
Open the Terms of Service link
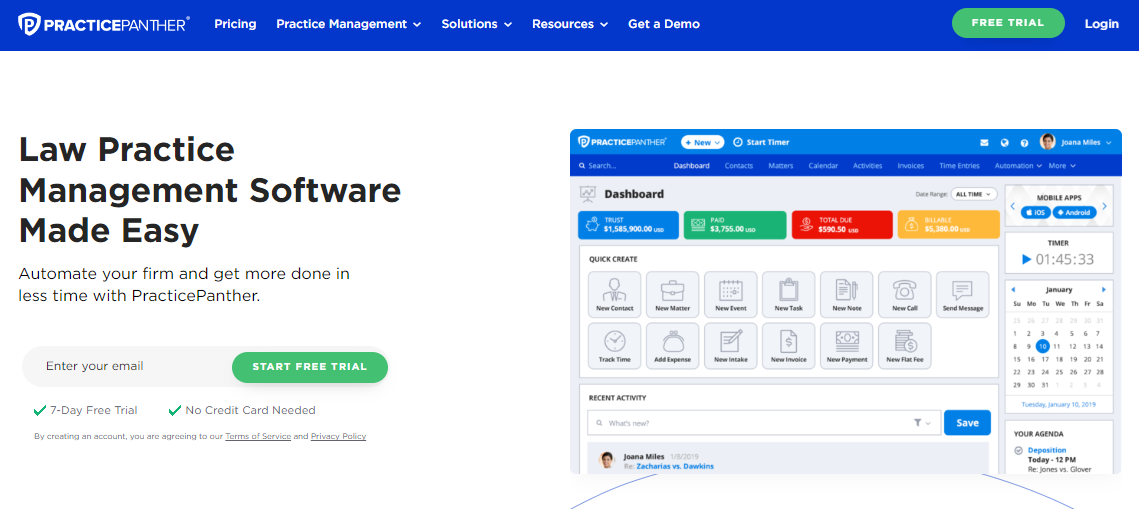tap(258, 436)
